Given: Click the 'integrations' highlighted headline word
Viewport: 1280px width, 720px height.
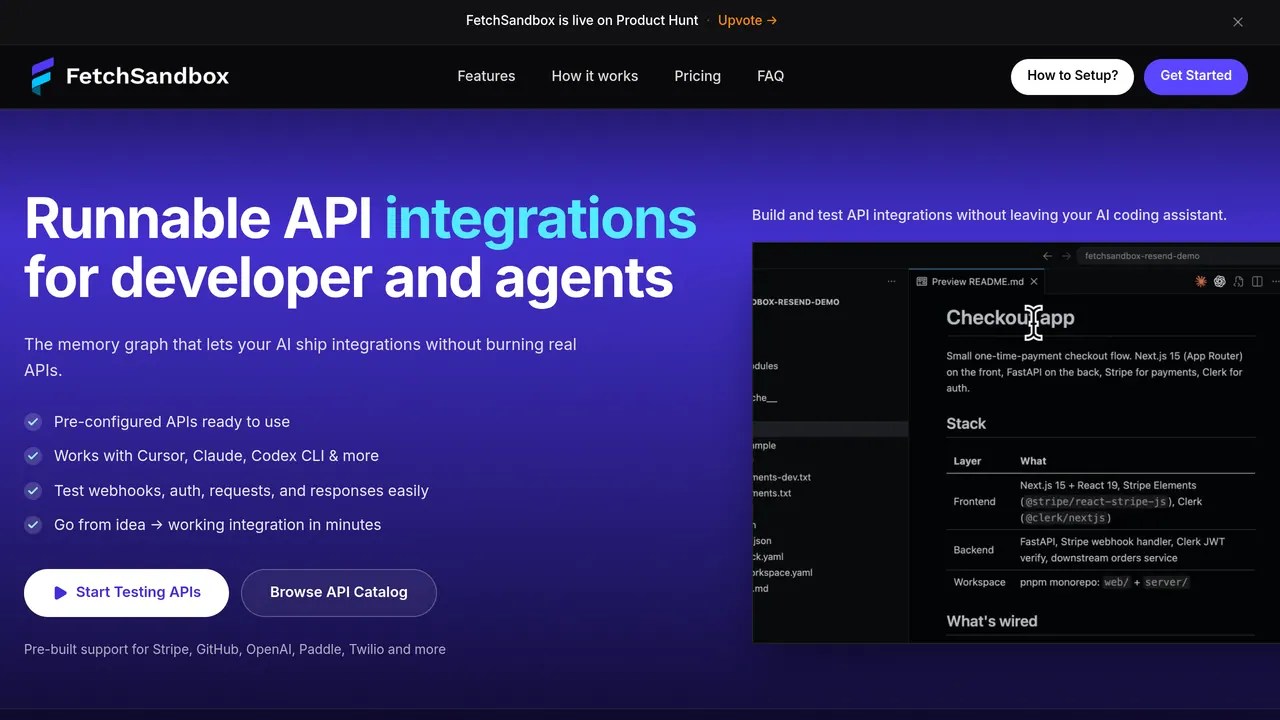Looking at the screenshot, I should [540, 218].
